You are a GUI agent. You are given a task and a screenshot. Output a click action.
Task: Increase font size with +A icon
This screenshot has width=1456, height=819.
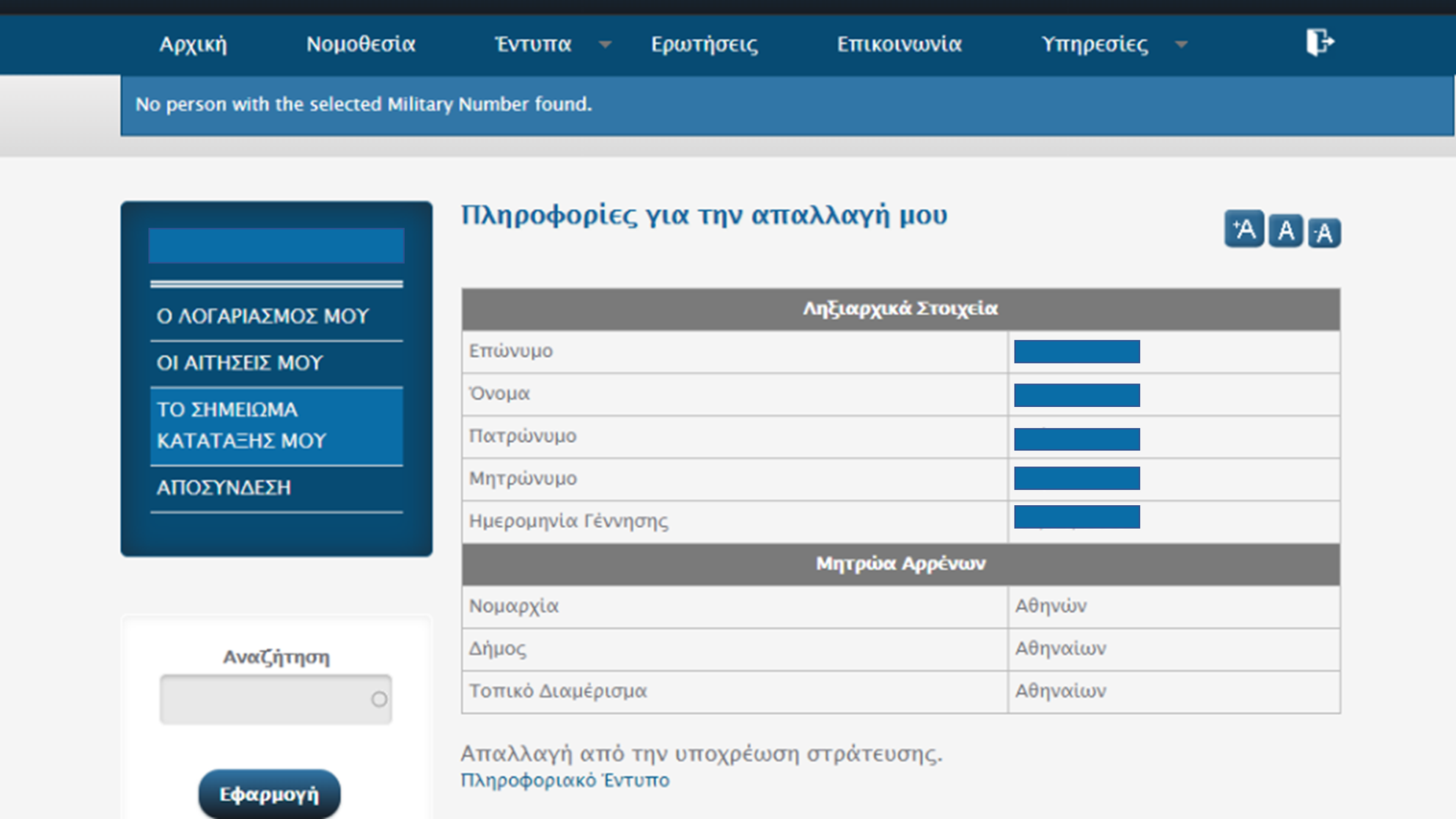point(1244,229)
